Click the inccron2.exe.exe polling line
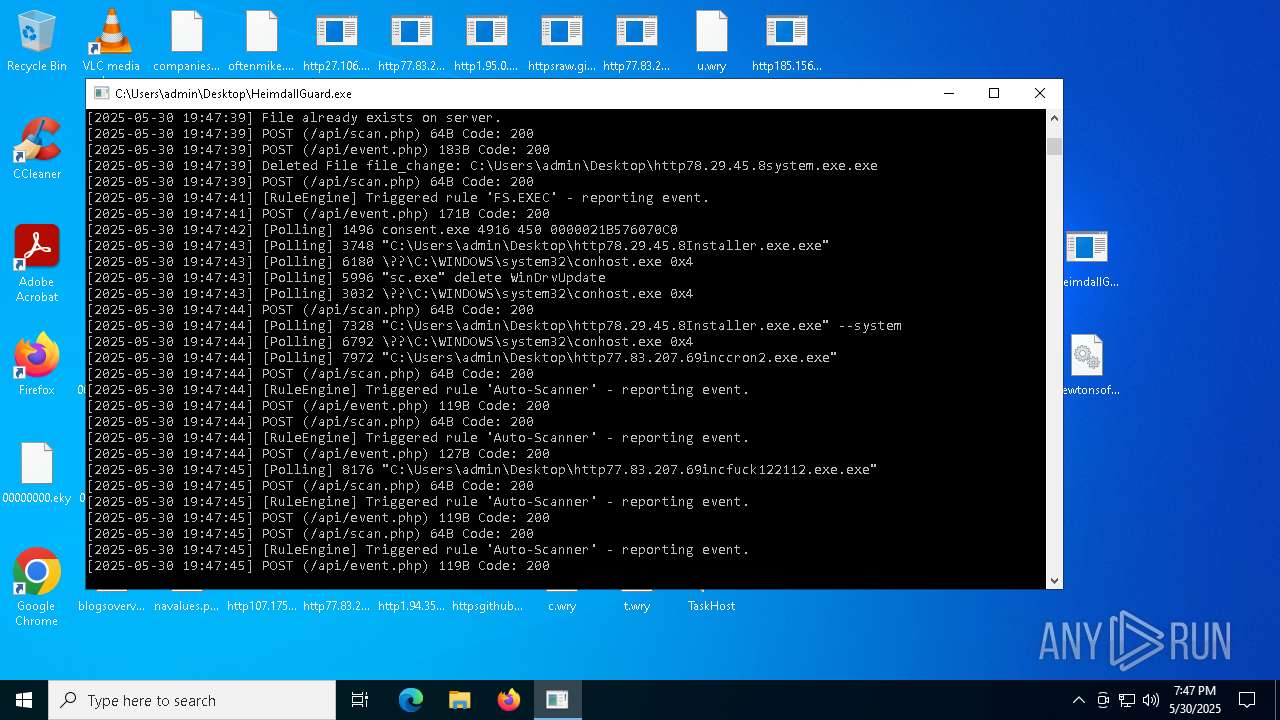The image size is (1280, 720). point(462,358)
